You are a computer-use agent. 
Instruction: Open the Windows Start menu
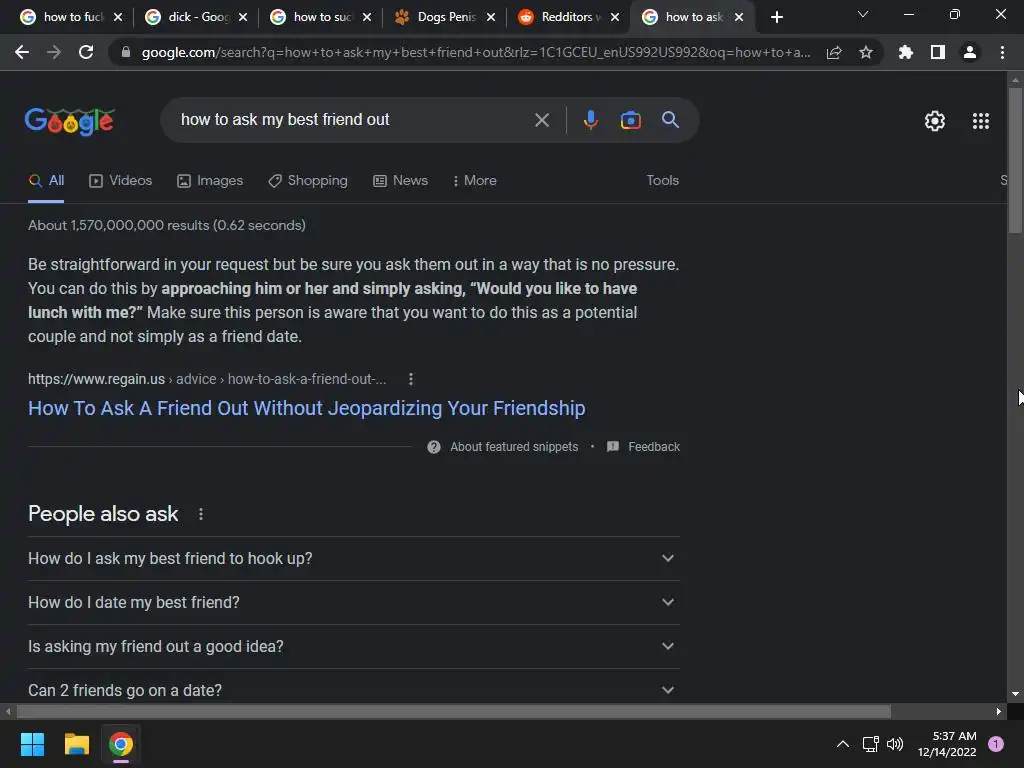pyautogui.click(x=32, y=744)
